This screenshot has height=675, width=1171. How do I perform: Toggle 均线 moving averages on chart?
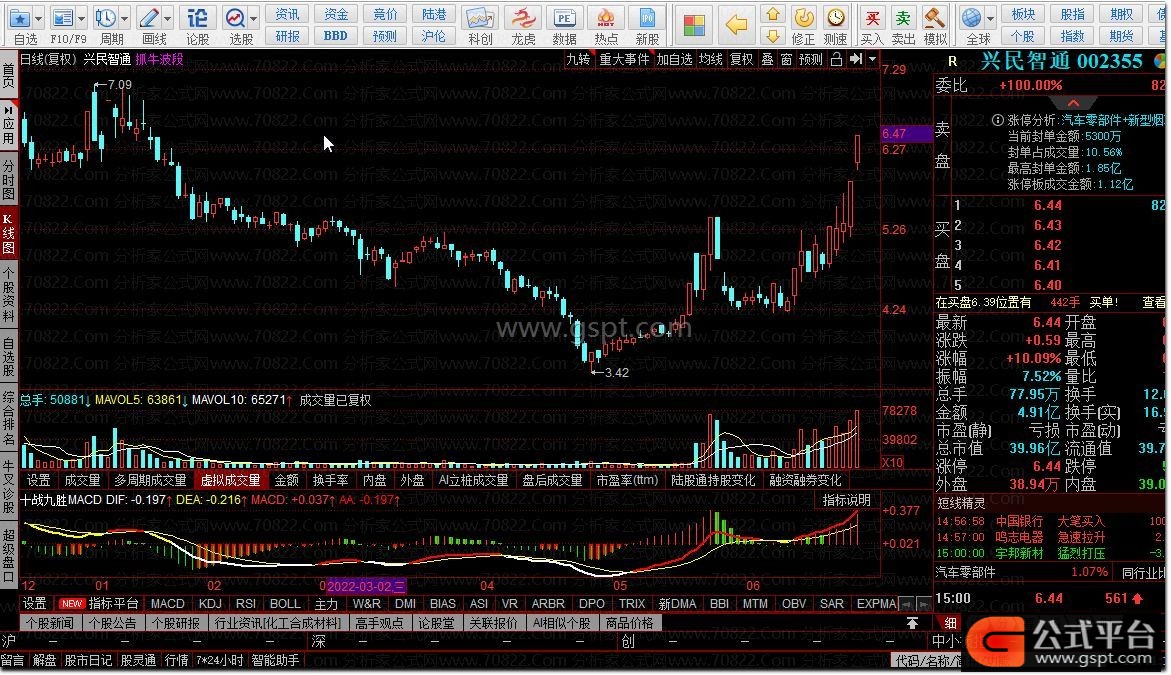(710, 59)
